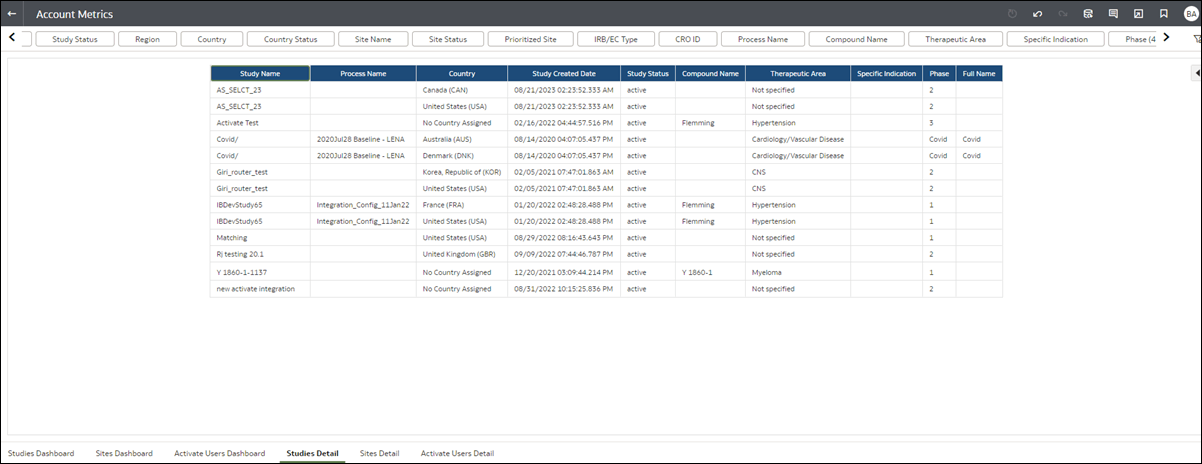Viewport: 1202px width, 464px height.
Task: Open the Country filter
Action: pyautogui.click(x=212, y=39)
